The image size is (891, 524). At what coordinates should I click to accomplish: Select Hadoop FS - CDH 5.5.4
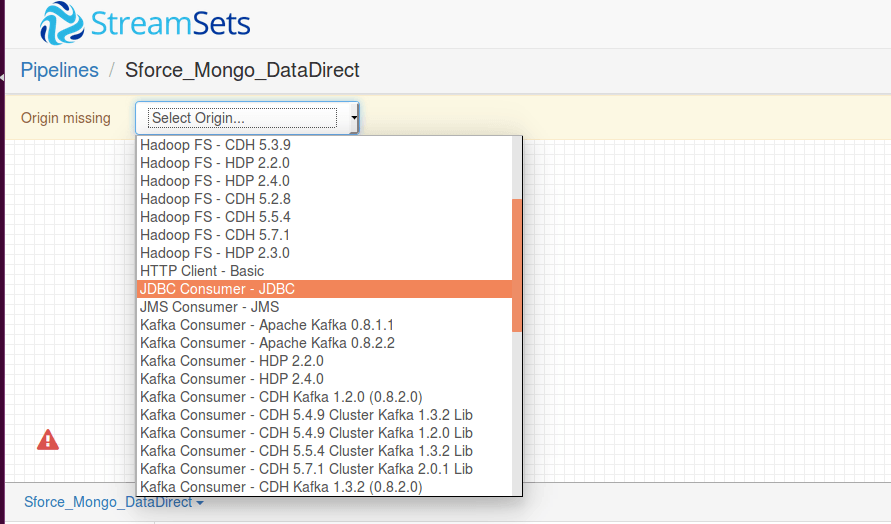pyautogui.click(x=215, y=217)
